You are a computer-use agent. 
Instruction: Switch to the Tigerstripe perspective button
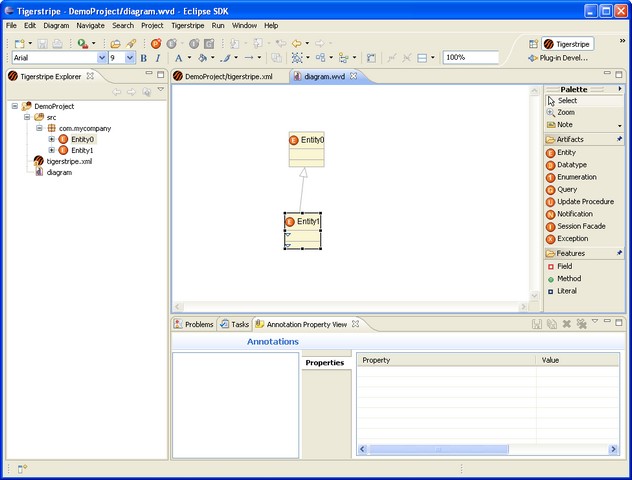568,44
